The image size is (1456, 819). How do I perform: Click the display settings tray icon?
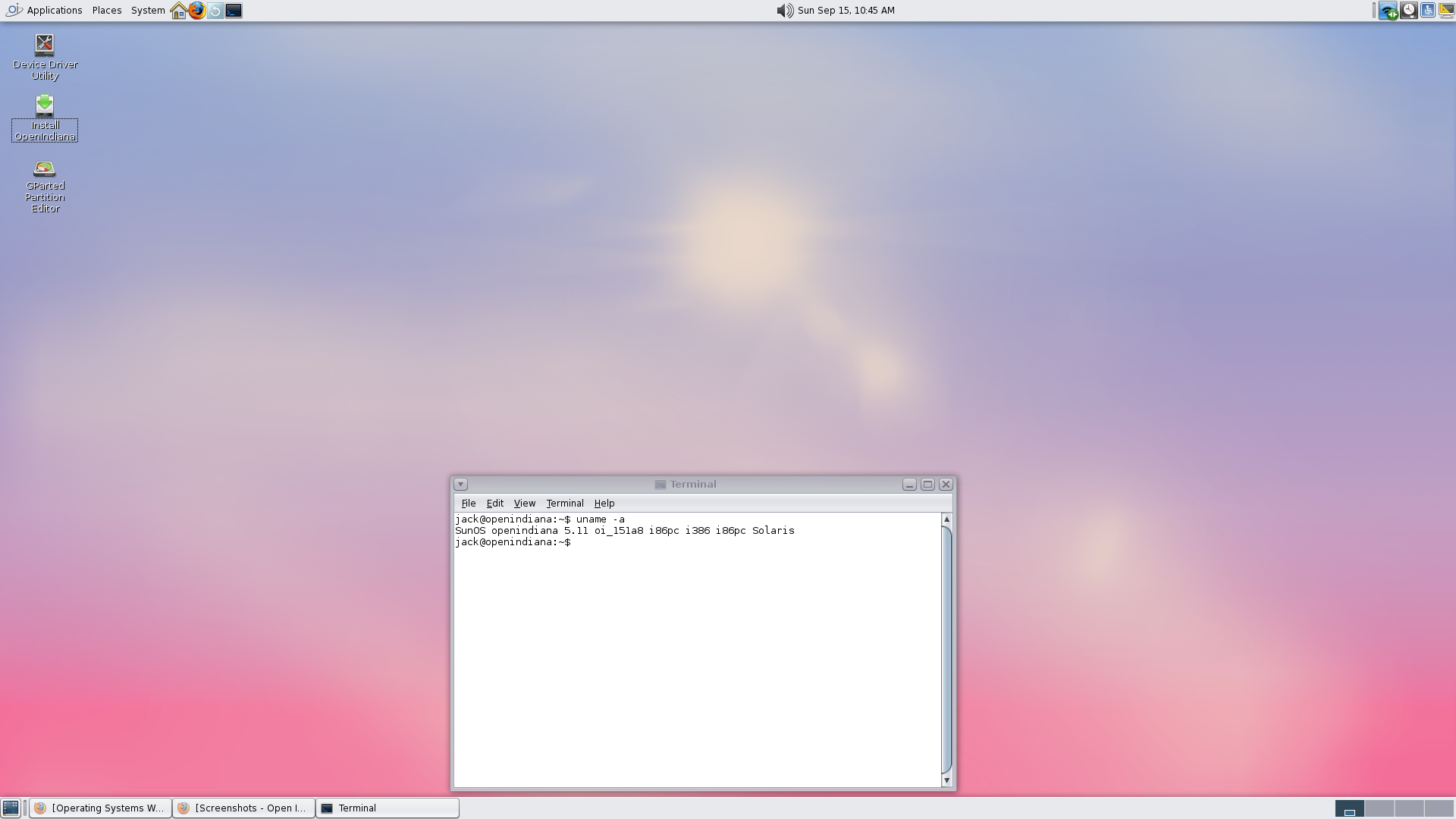click(x=1446, y=11)
